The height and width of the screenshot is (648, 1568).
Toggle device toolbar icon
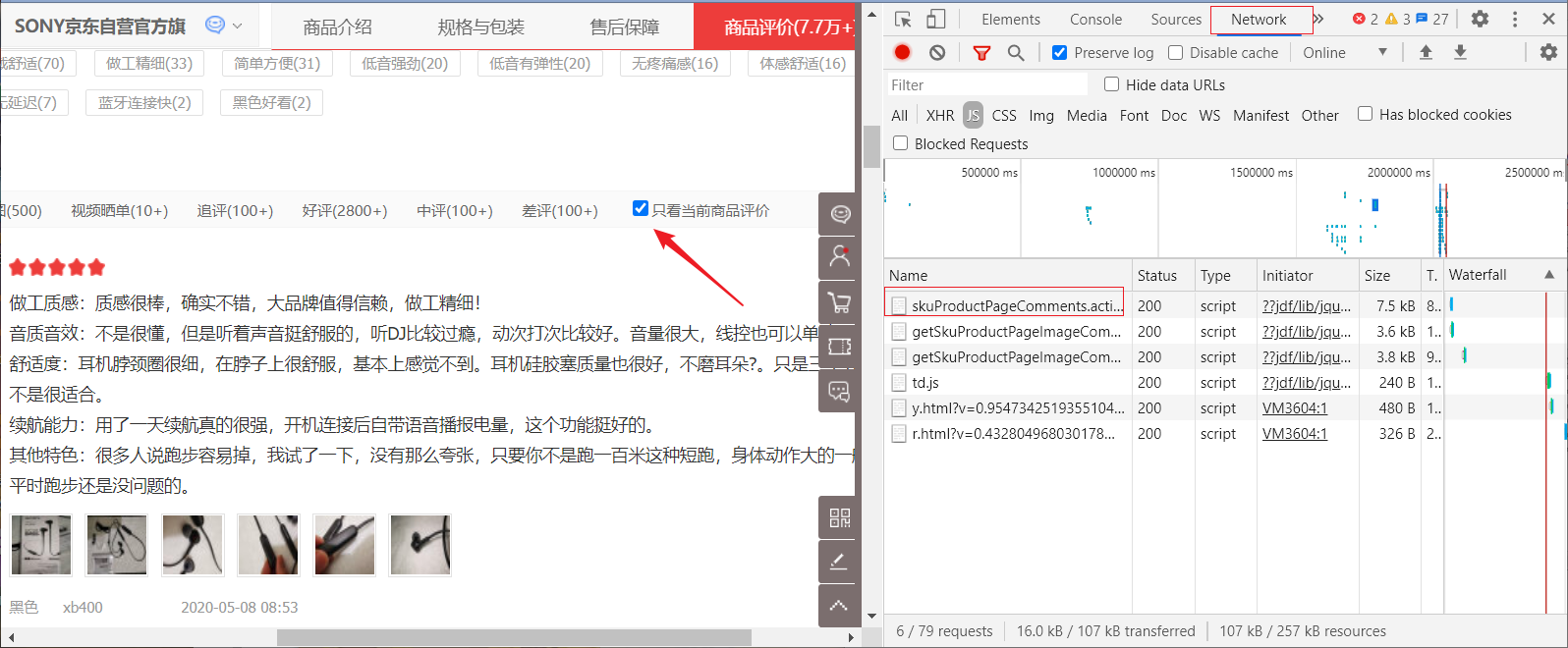coord(936,20)
